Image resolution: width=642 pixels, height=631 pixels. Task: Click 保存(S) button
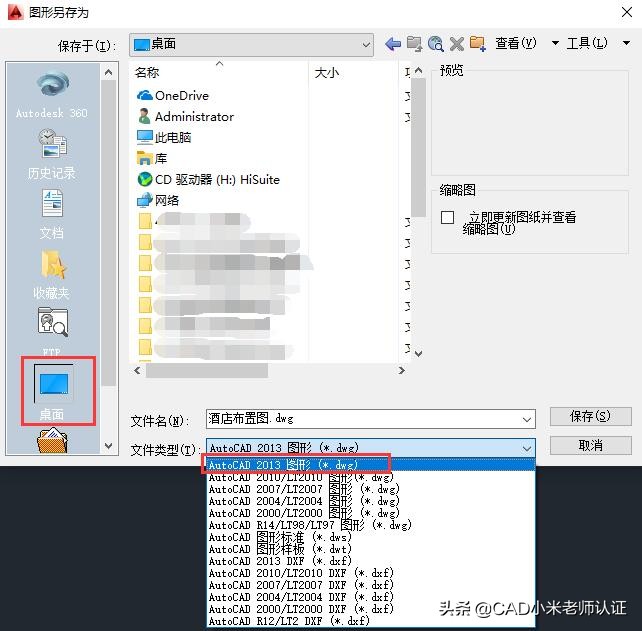coord(590,416)
